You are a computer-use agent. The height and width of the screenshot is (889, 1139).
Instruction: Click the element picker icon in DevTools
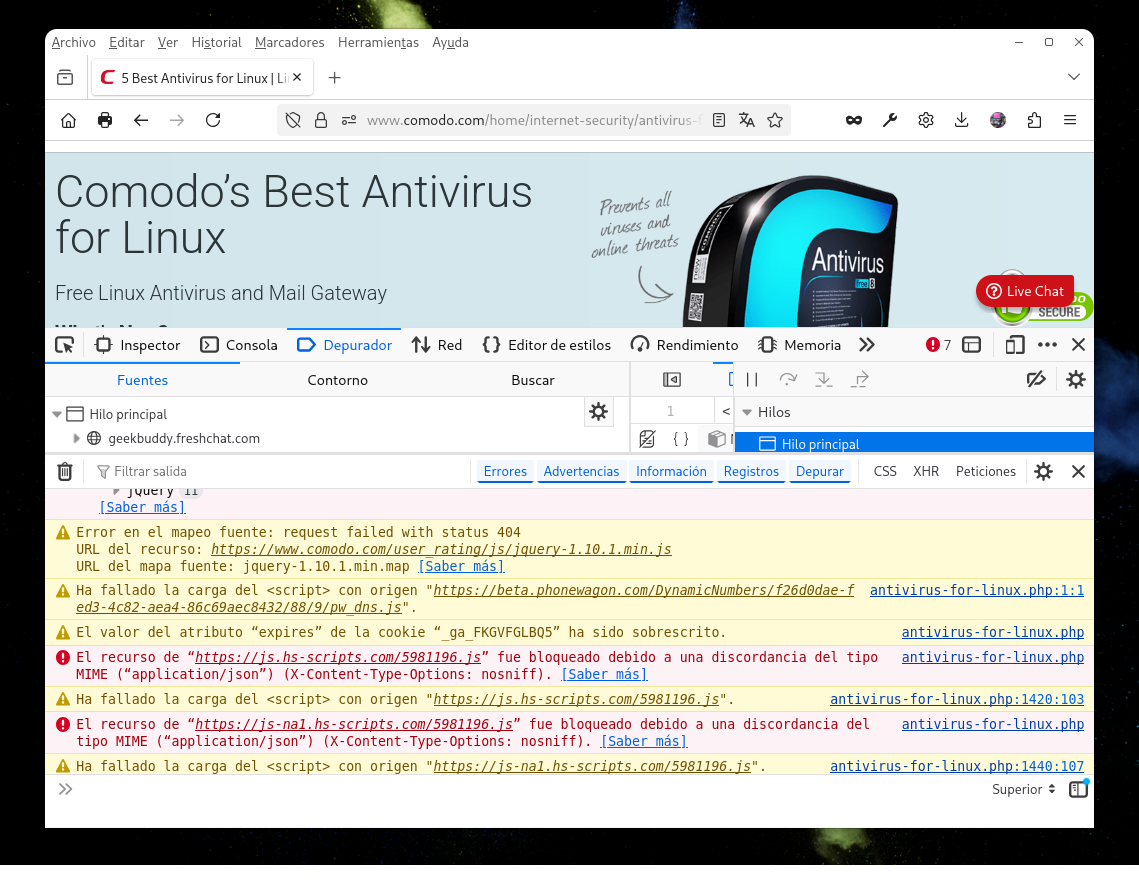coord(65,345)
